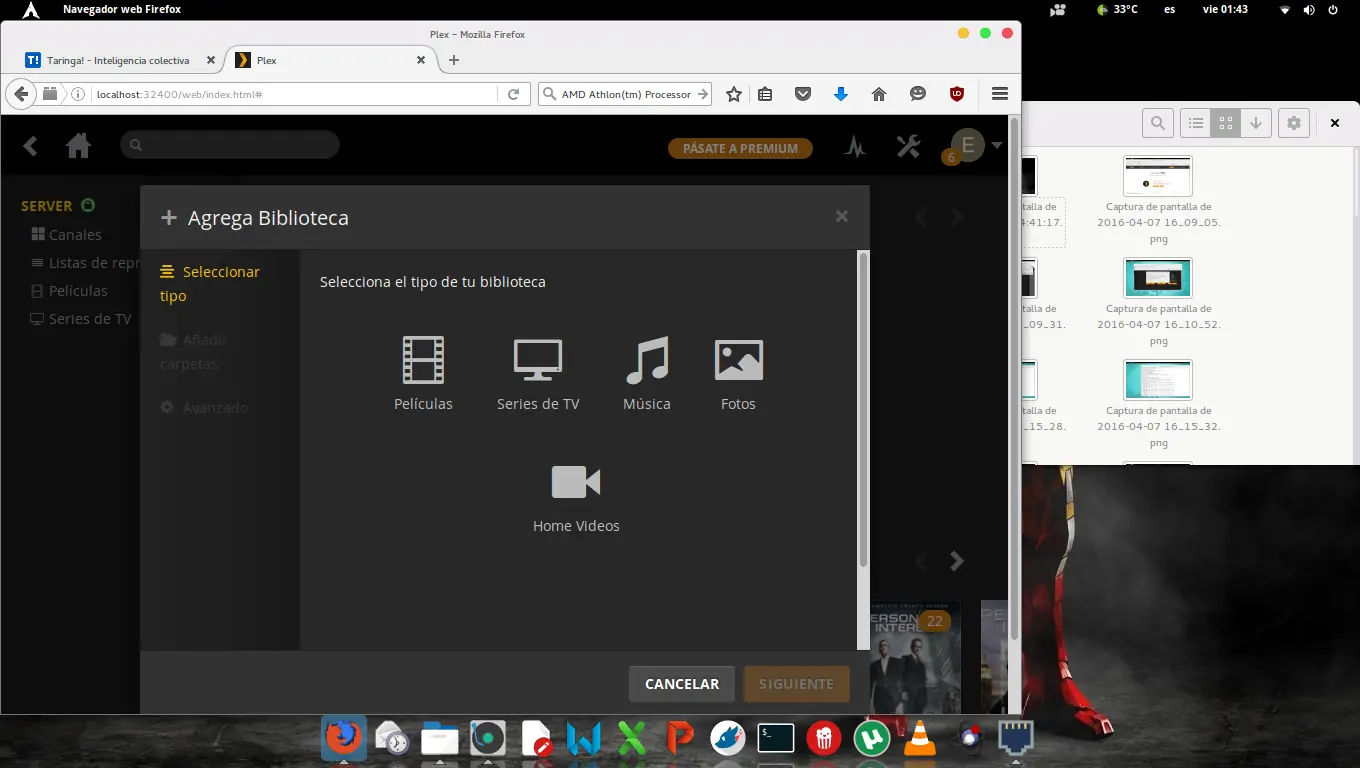This screenshot has height=768, width=1360.
Task: Open the volume indicator in top bar
Action: pos(1309,9)
